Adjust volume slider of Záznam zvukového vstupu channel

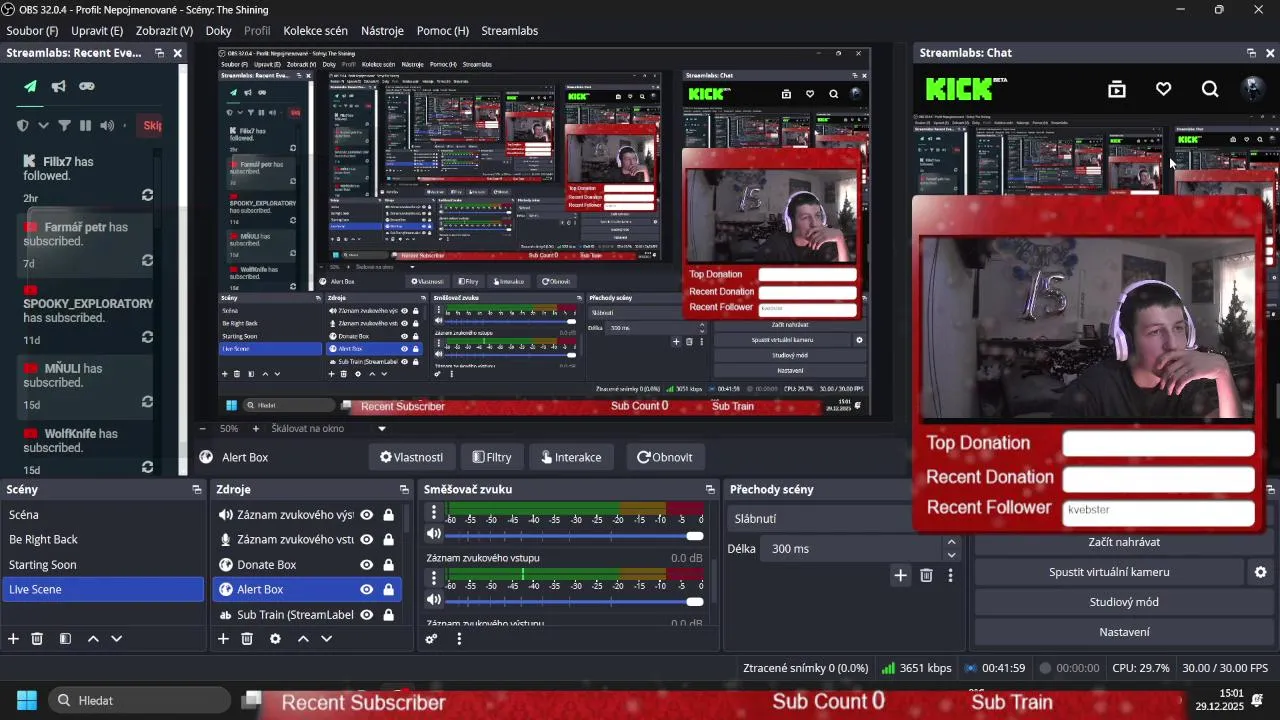[x=574, y=601]
